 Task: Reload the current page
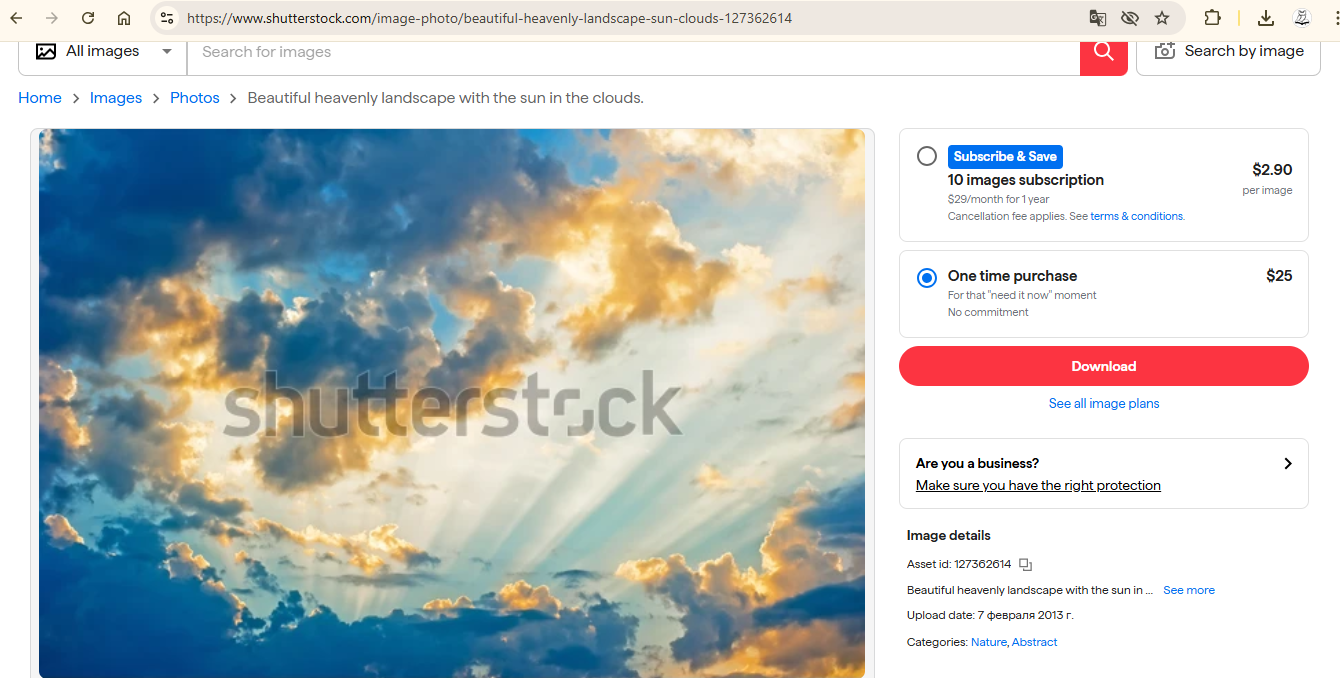88,18
